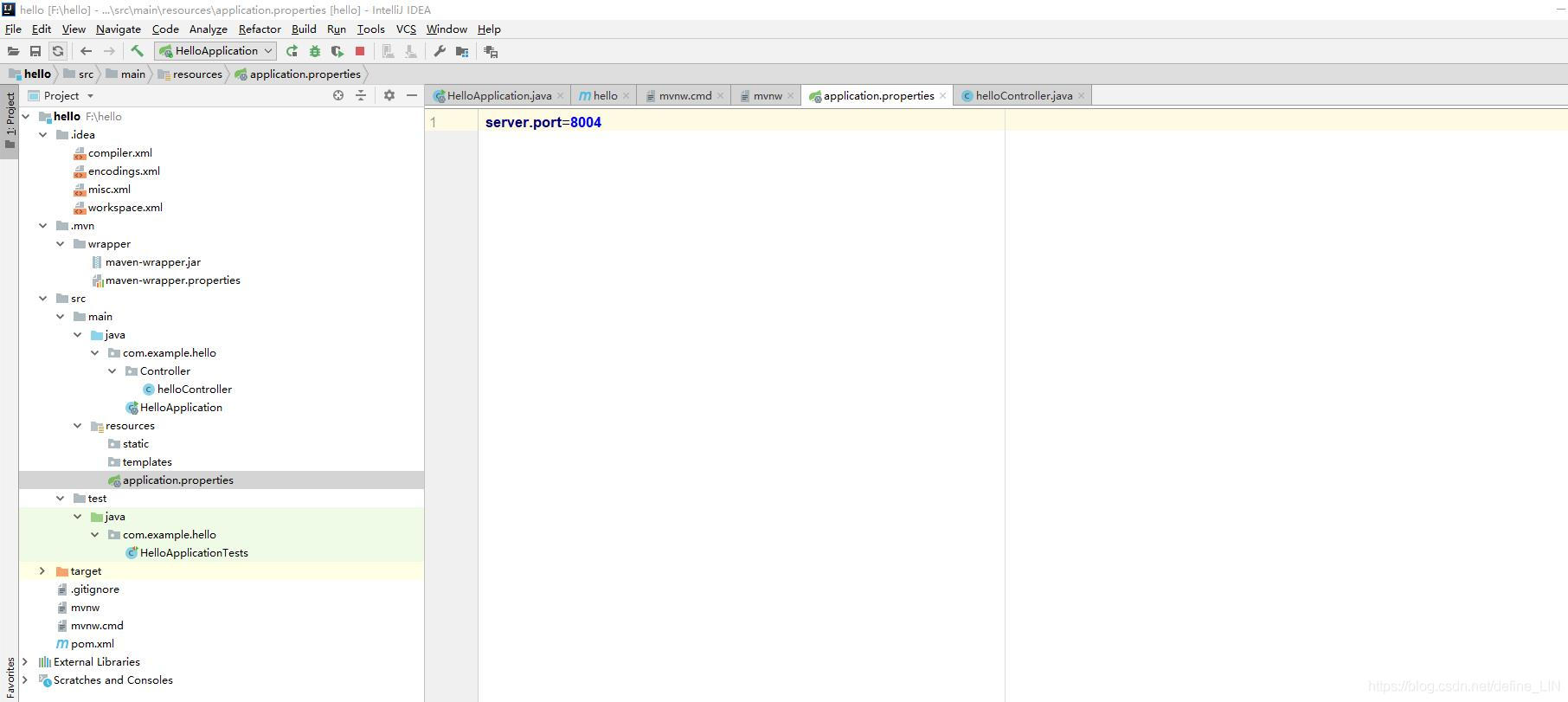Open the VCS menu
Image resolution: width=1568 pixels, height=702 pixels.
(406, 29)
